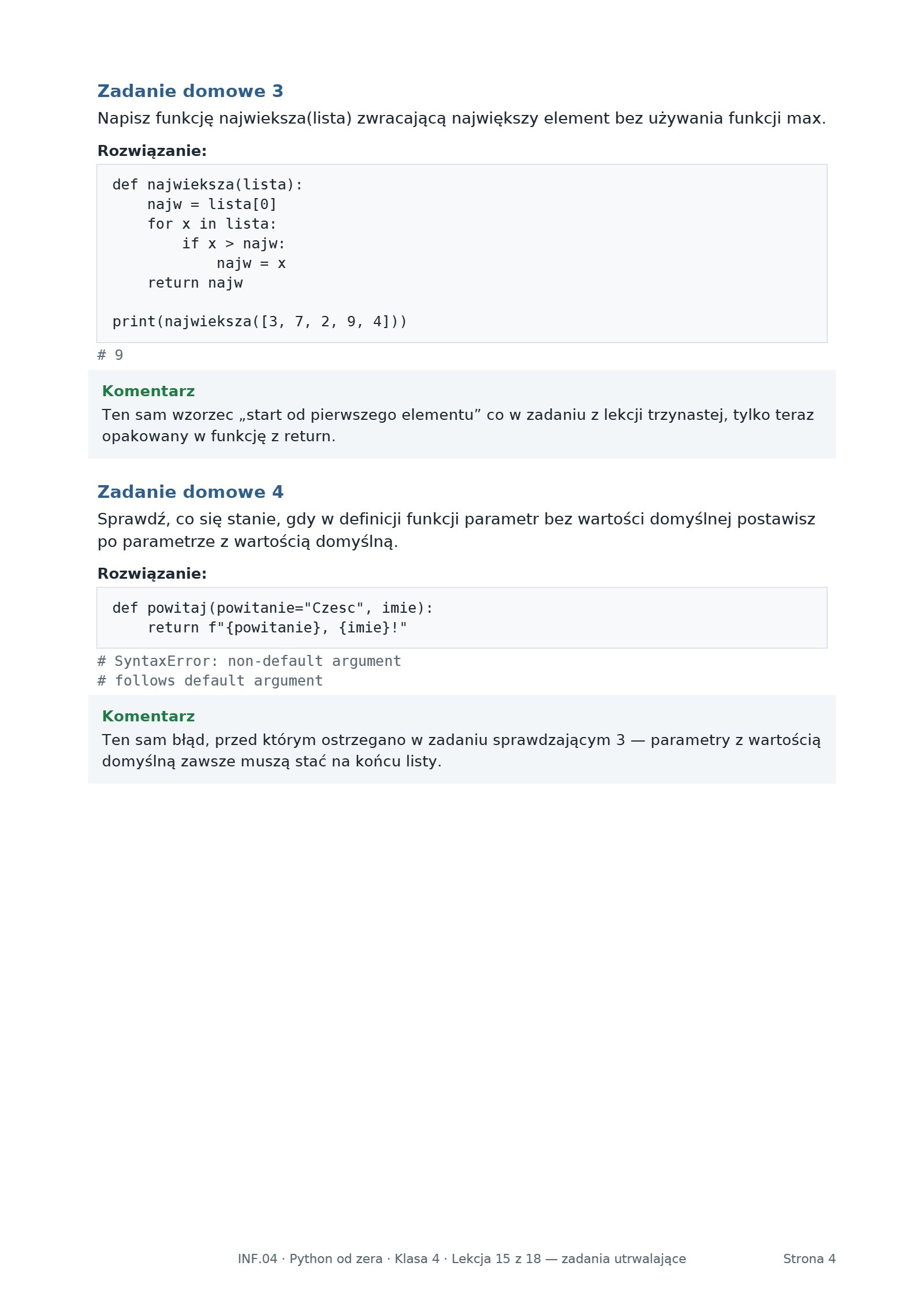Click the heading Zadanie domowe 4
924x1307 pixels.
coord(190,492)
